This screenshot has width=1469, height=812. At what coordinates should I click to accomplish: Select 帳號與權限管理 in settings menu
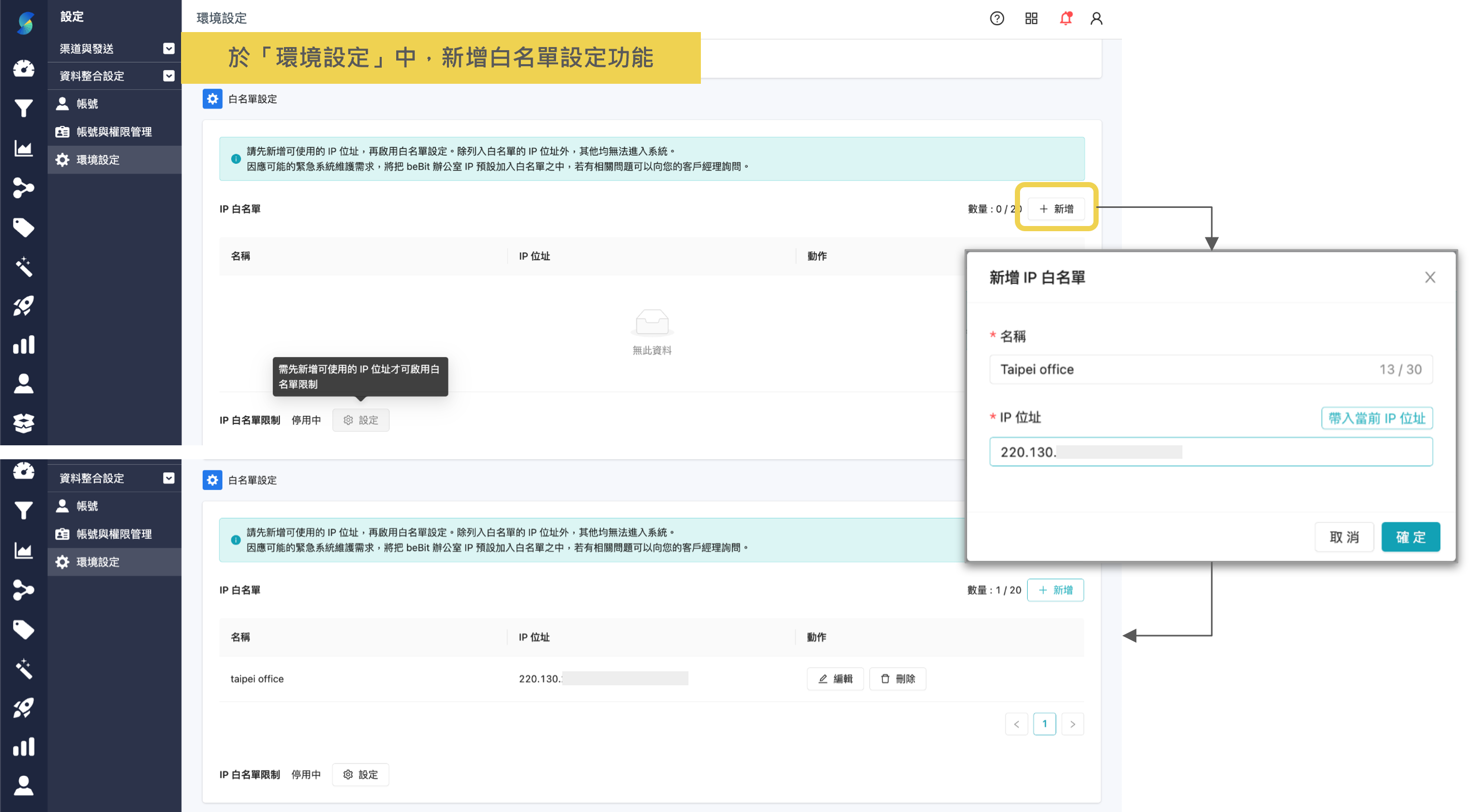[114, 131]
